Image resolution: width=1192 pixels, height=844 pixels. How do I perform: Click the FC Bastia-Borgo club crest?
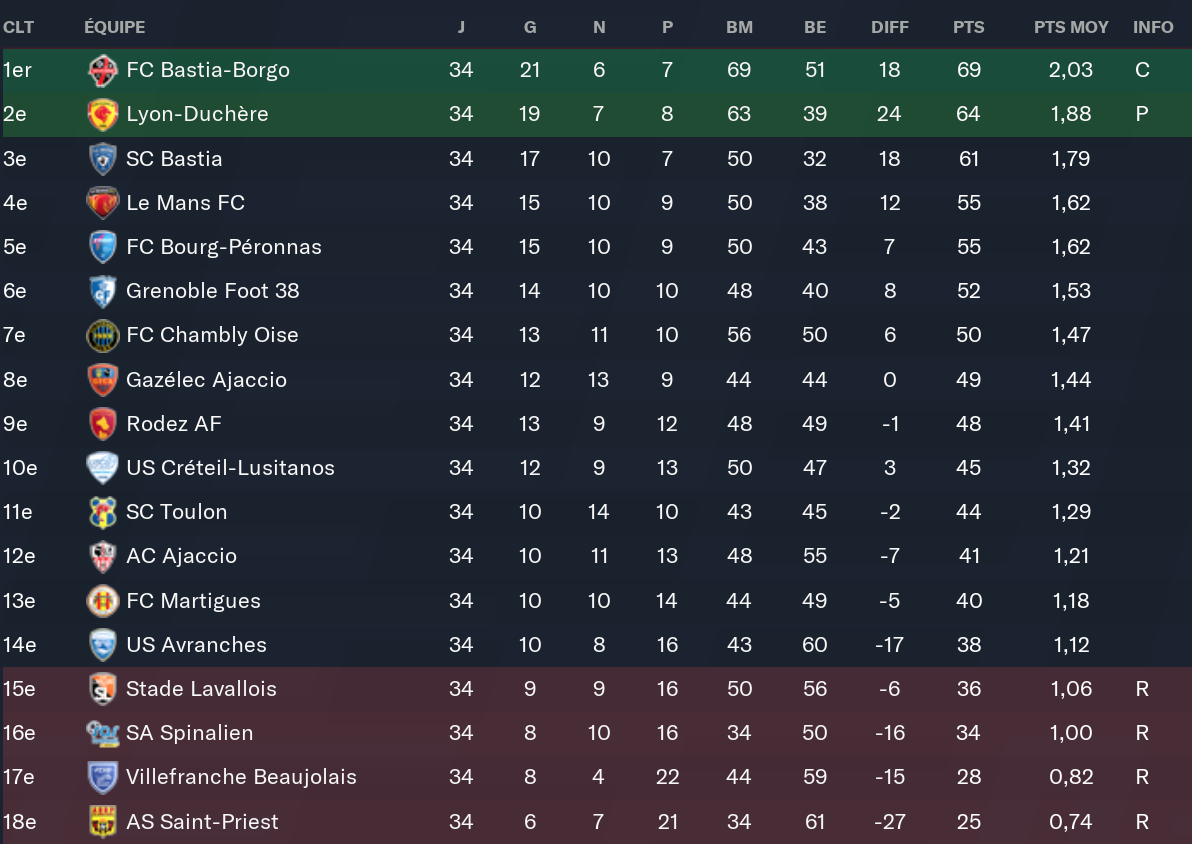(x=102, y=70)
